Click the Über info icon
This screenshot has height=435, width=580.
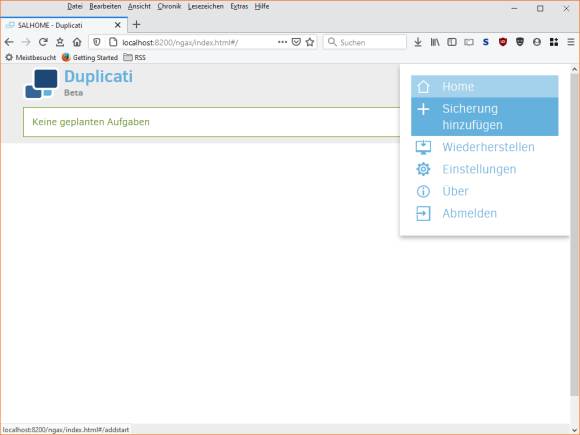click(x=423, y=191)
